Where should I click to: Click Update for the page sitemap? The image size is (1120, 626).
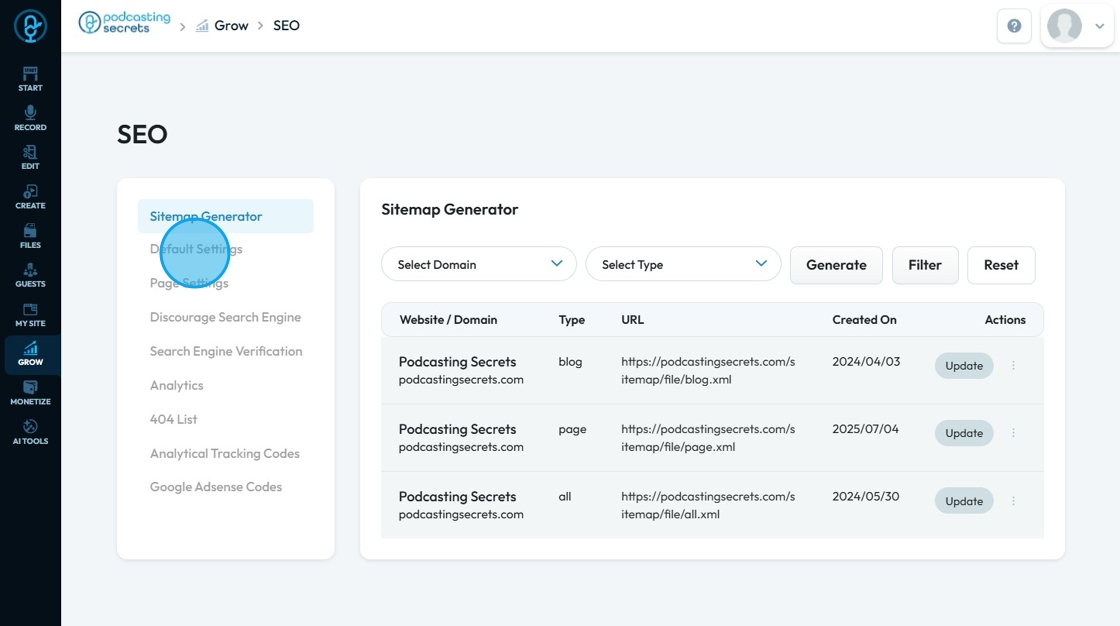(x=964, y=433)
